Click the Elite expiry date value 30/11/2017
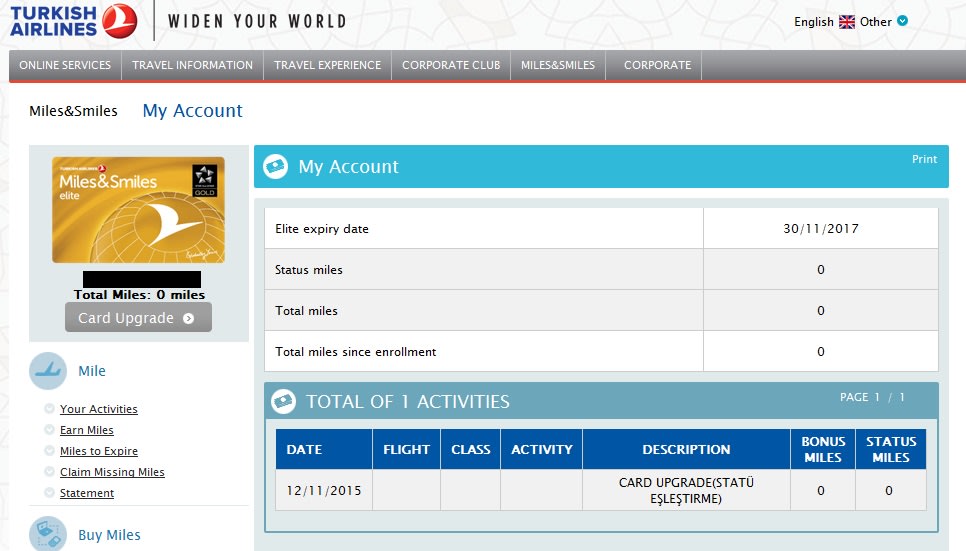This screenshot has height=551, width=966. tap(821, 229)
